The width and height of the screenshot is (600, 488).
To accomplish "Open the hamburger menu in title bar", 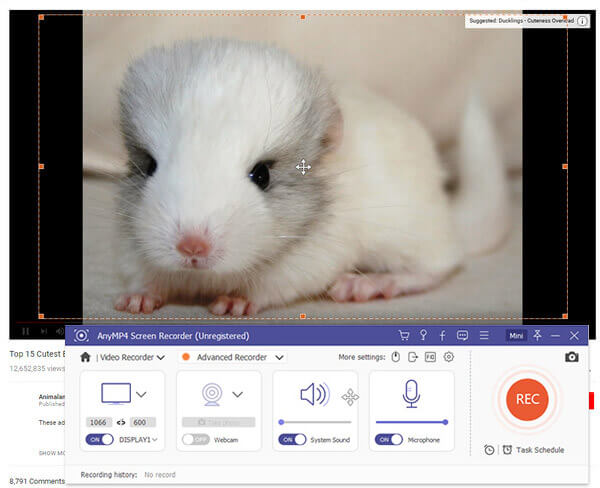I will [484, 335].
